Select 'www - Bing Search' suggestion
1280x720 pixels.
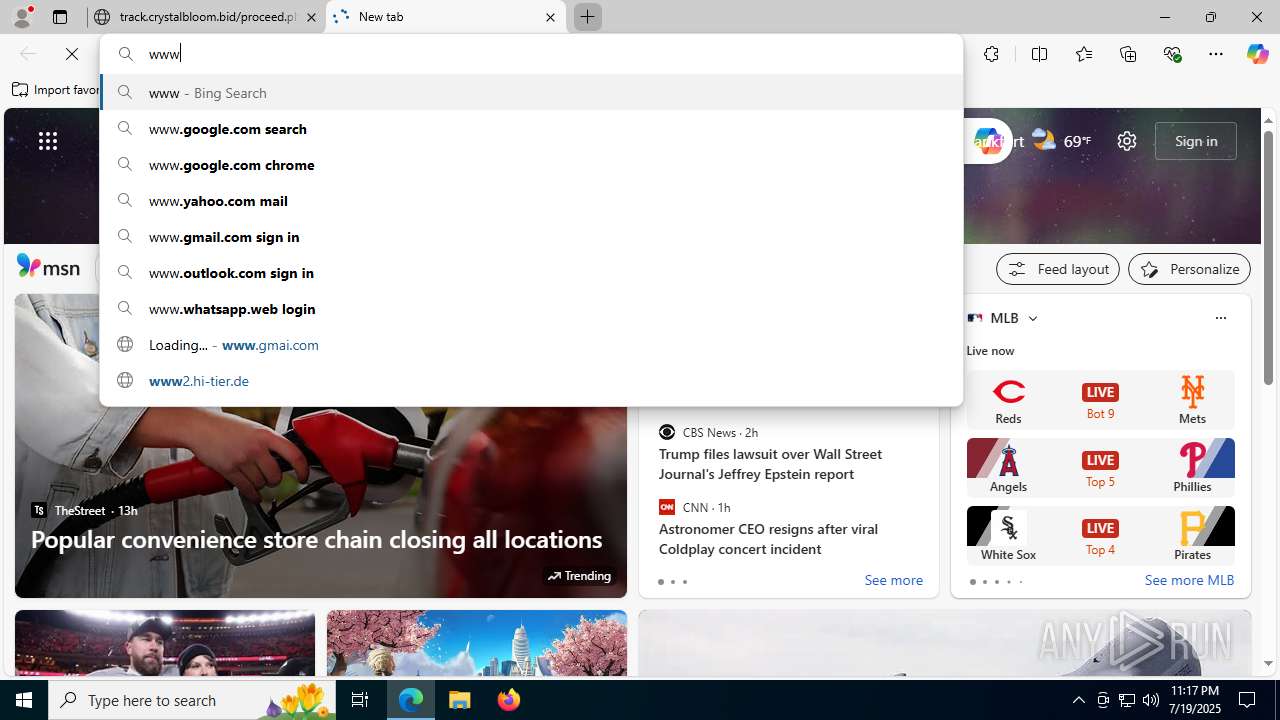(x=531, y=92)
